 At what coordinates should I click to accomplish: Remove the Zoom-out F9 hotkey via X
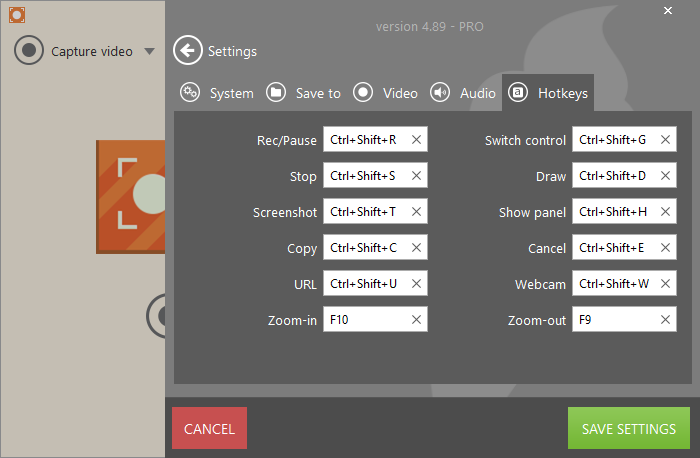click(665, 320)
